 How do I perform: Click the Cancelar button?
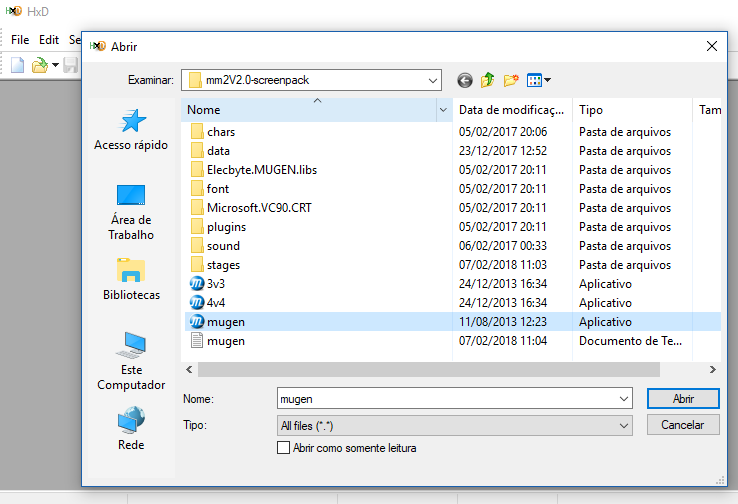pyautogui.click(x=683, y=425)
